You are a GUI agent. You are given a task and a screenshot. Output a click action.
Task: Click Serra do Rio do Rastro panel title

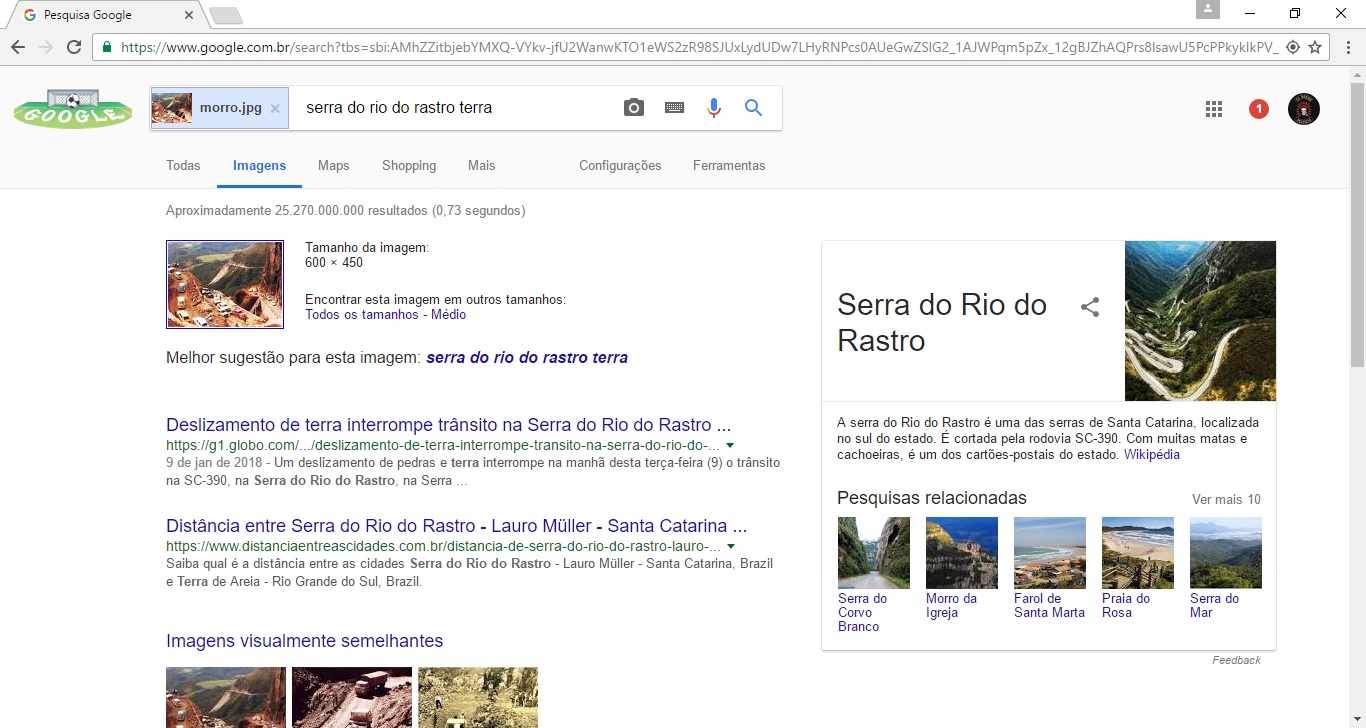942,323
